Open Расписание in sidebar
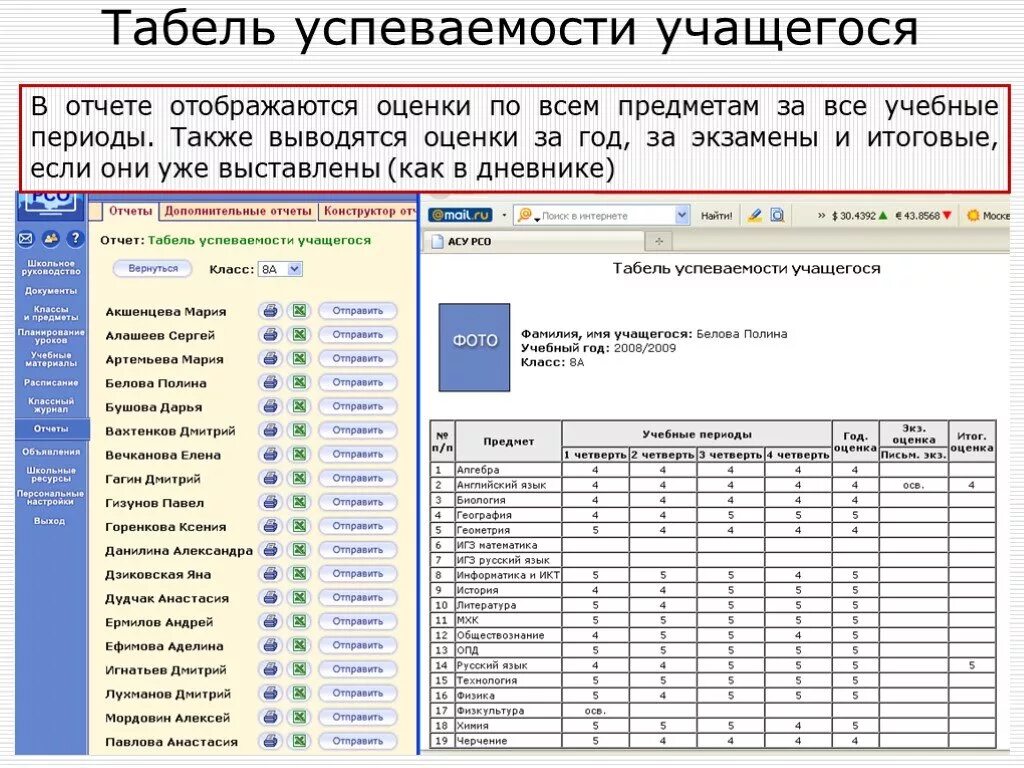 50,383
